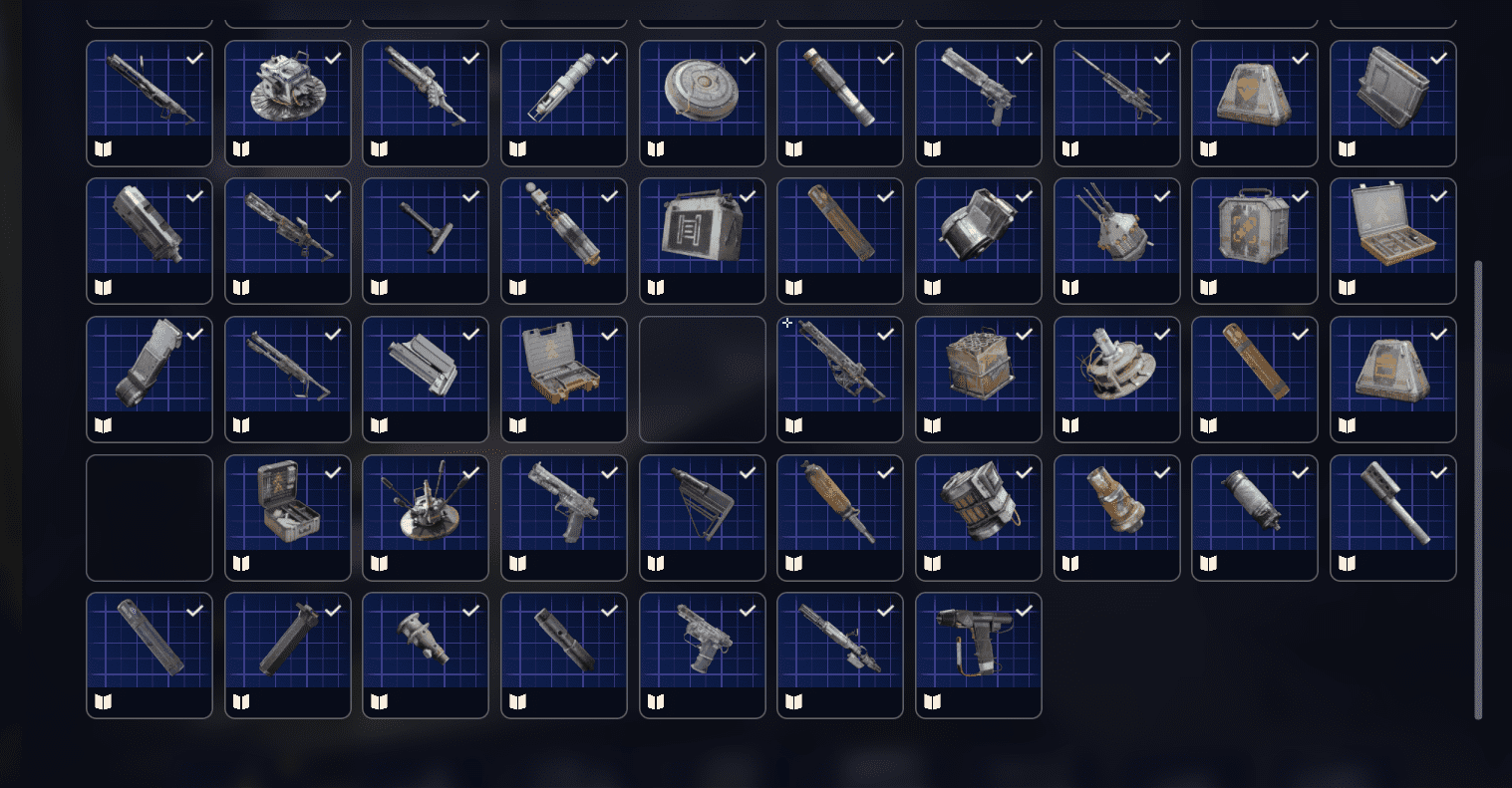Image resolution: width=1512 pixels, height=788 pixels.
Task: Select the round landmine disc blueprint
Action: click(703, 103)
